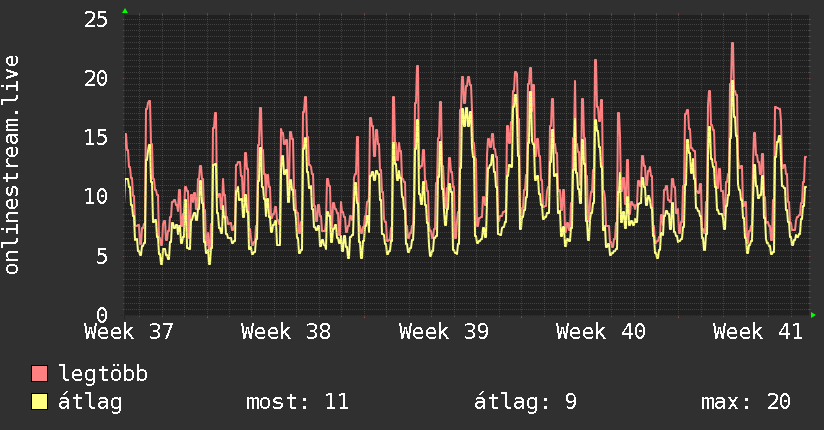Click the y-axis value 20
Viewport: 824px width, 430px height.
click(x=96, y=79)
